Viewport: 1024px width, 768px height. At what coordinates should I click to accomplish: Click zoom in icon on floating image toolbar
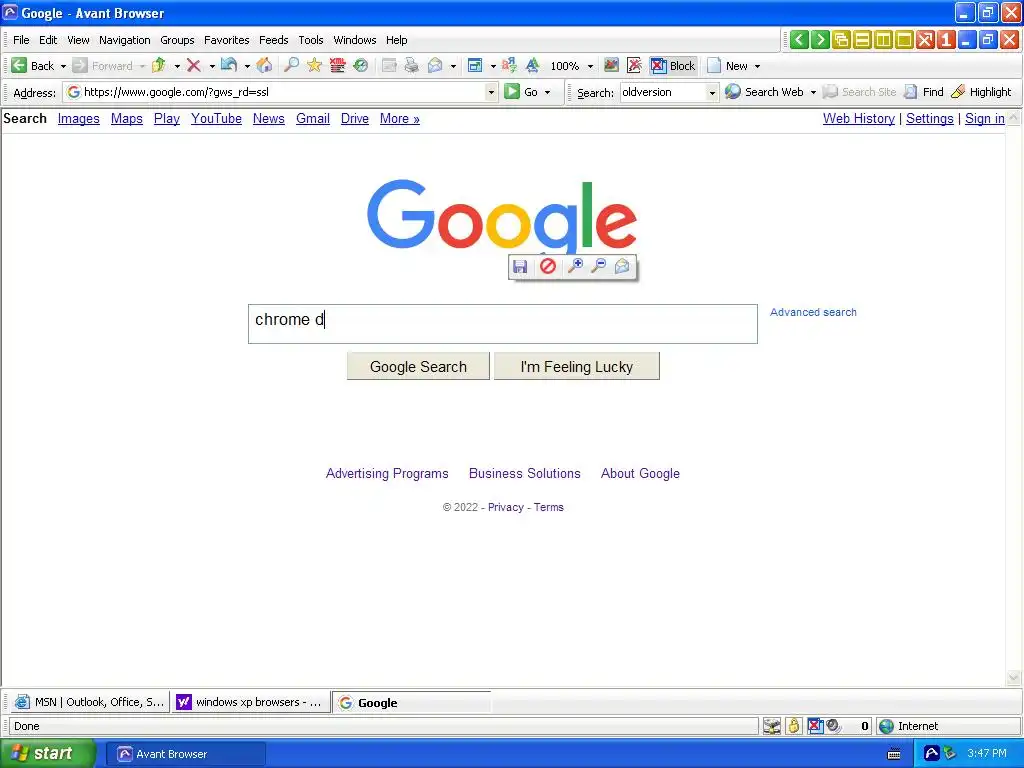pos(575,266)
